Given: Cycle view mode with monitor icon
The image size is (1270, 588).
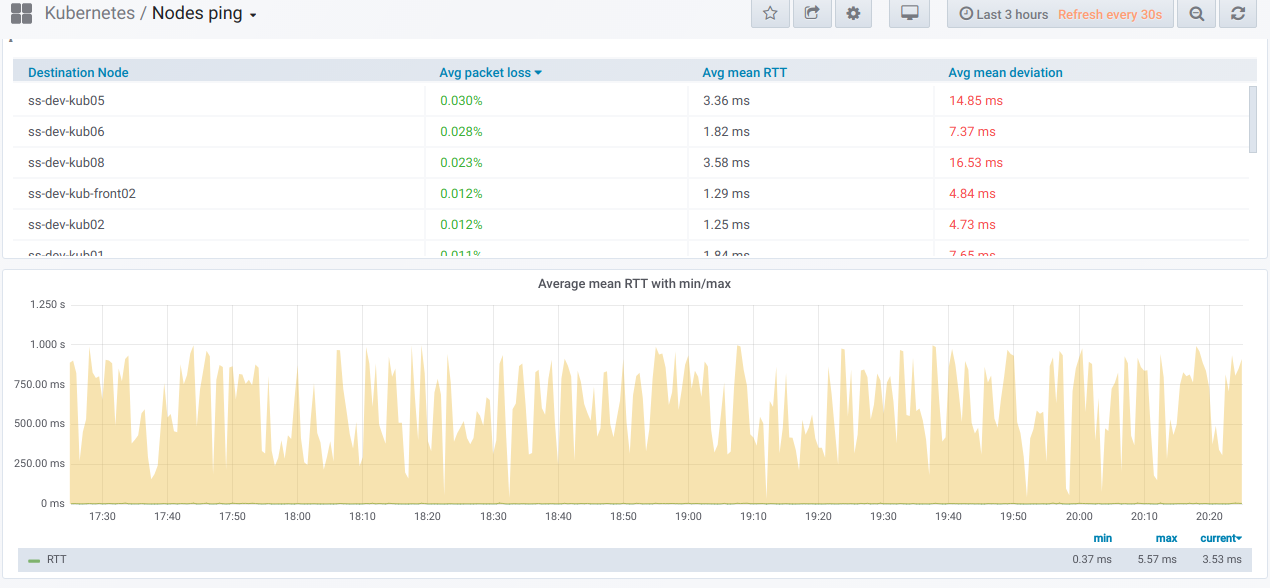Looking at the screenshot, I should coord(909,14).
